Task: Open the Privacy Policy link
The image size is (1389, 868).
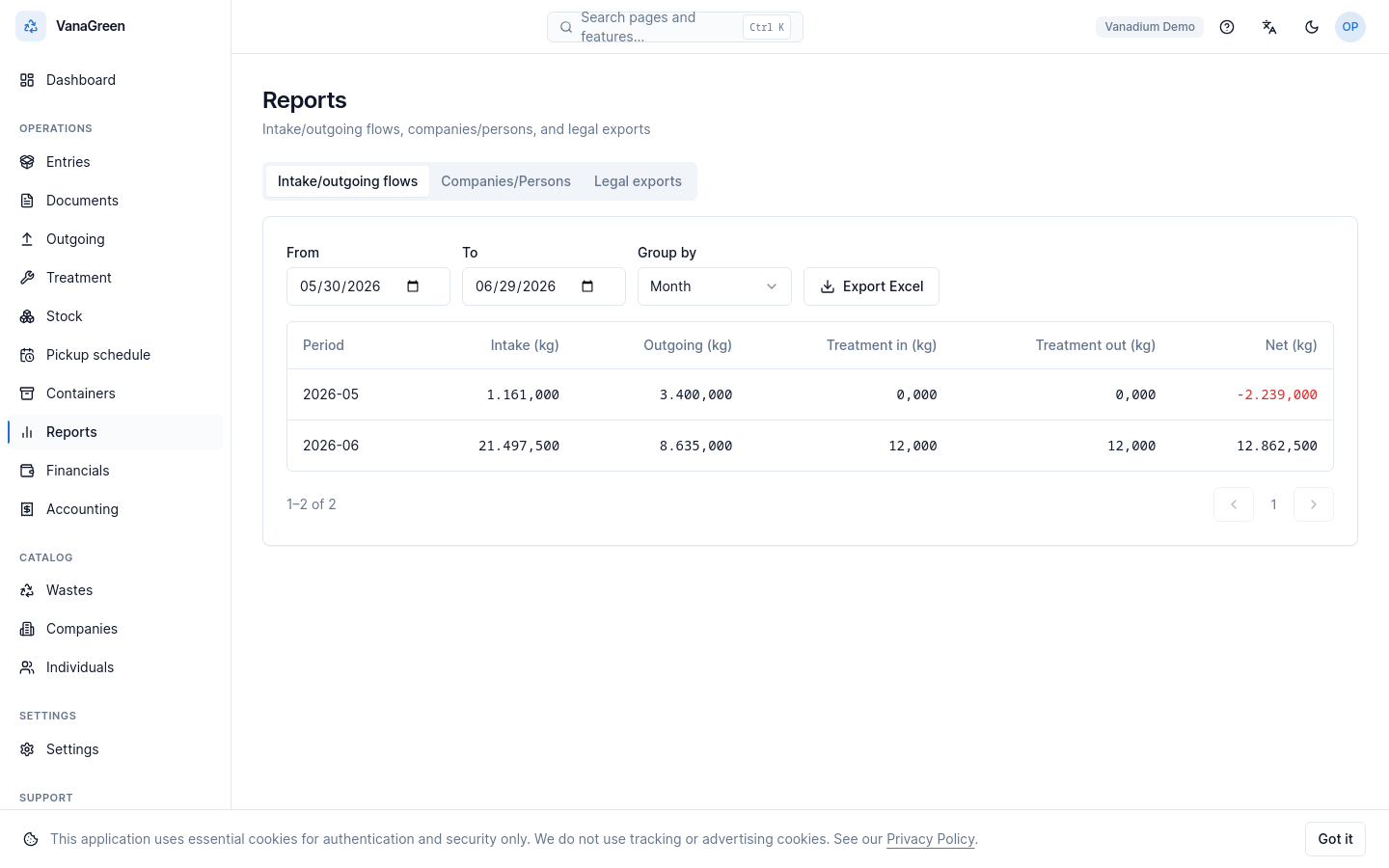Action: click(931, 839)
